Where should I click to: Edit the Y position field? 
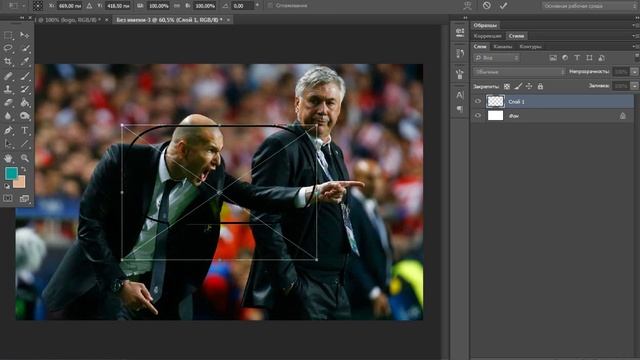pos(118,6)
